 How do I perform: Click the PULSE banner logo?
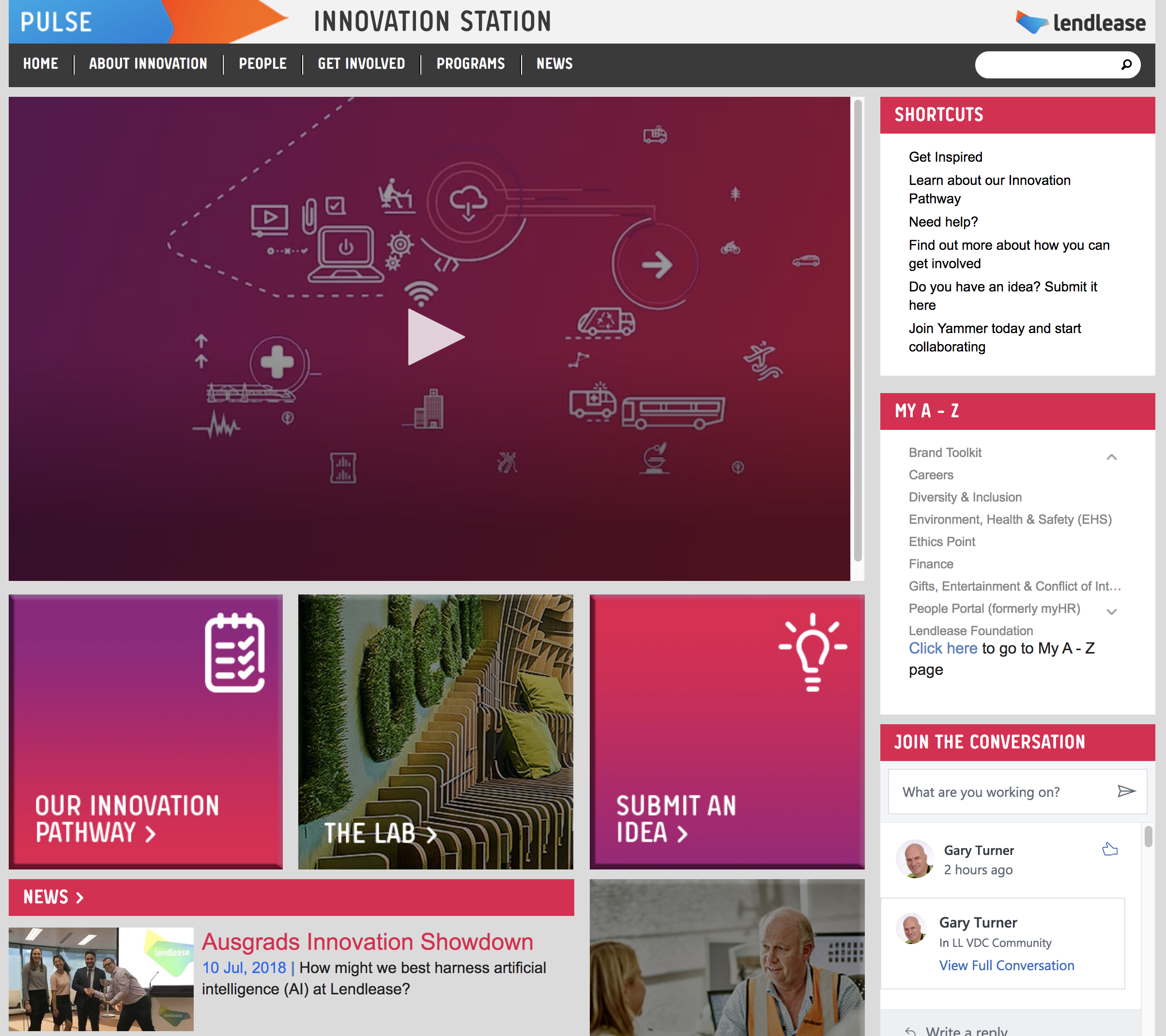[56, 22]
